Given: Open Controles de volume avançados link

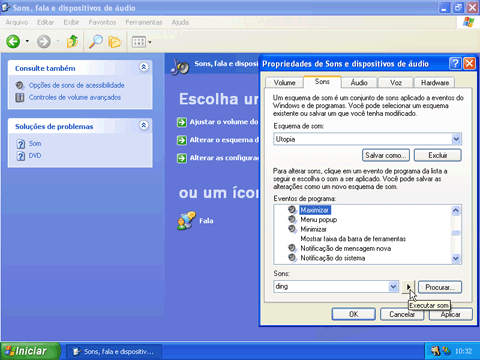Looking at the screenshot, I should point(75,97).
